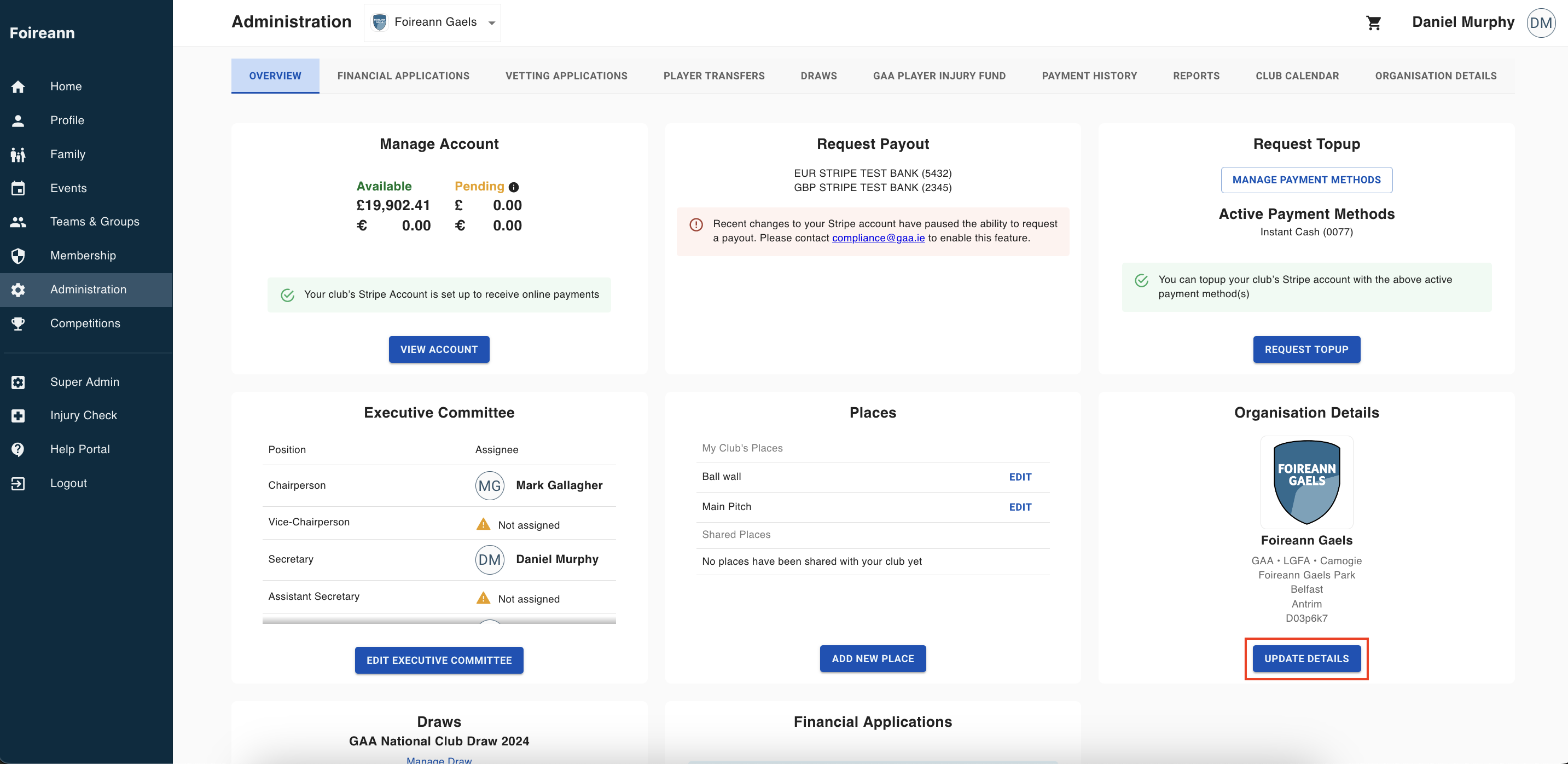This screenshot has width=1568, height=764.
Task: Click the compliance@gaa.ie email link
Action: pyautogui.click(x=878, y=238)
